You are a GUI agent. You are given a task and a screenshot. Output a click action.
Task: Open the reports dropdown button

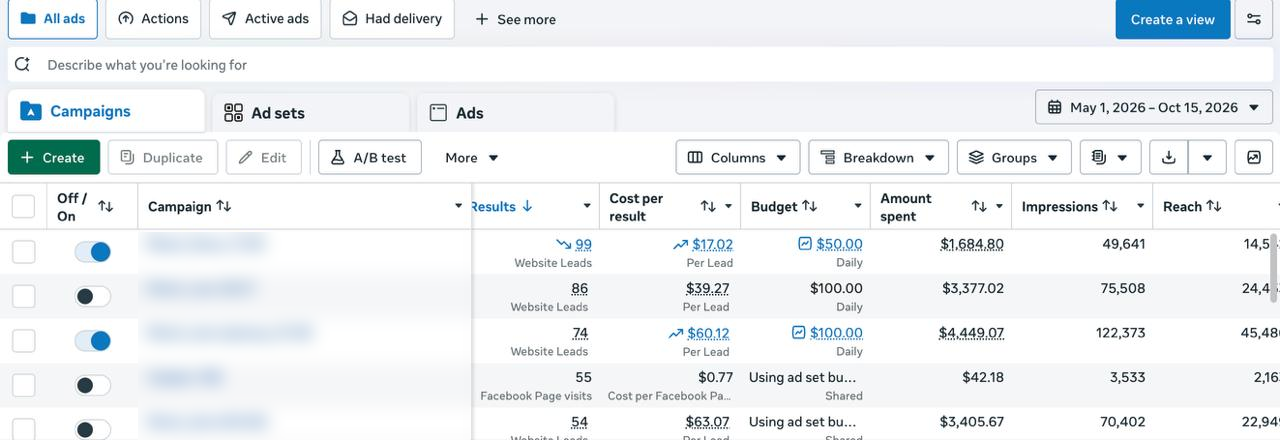click(x=1110, y=158)
